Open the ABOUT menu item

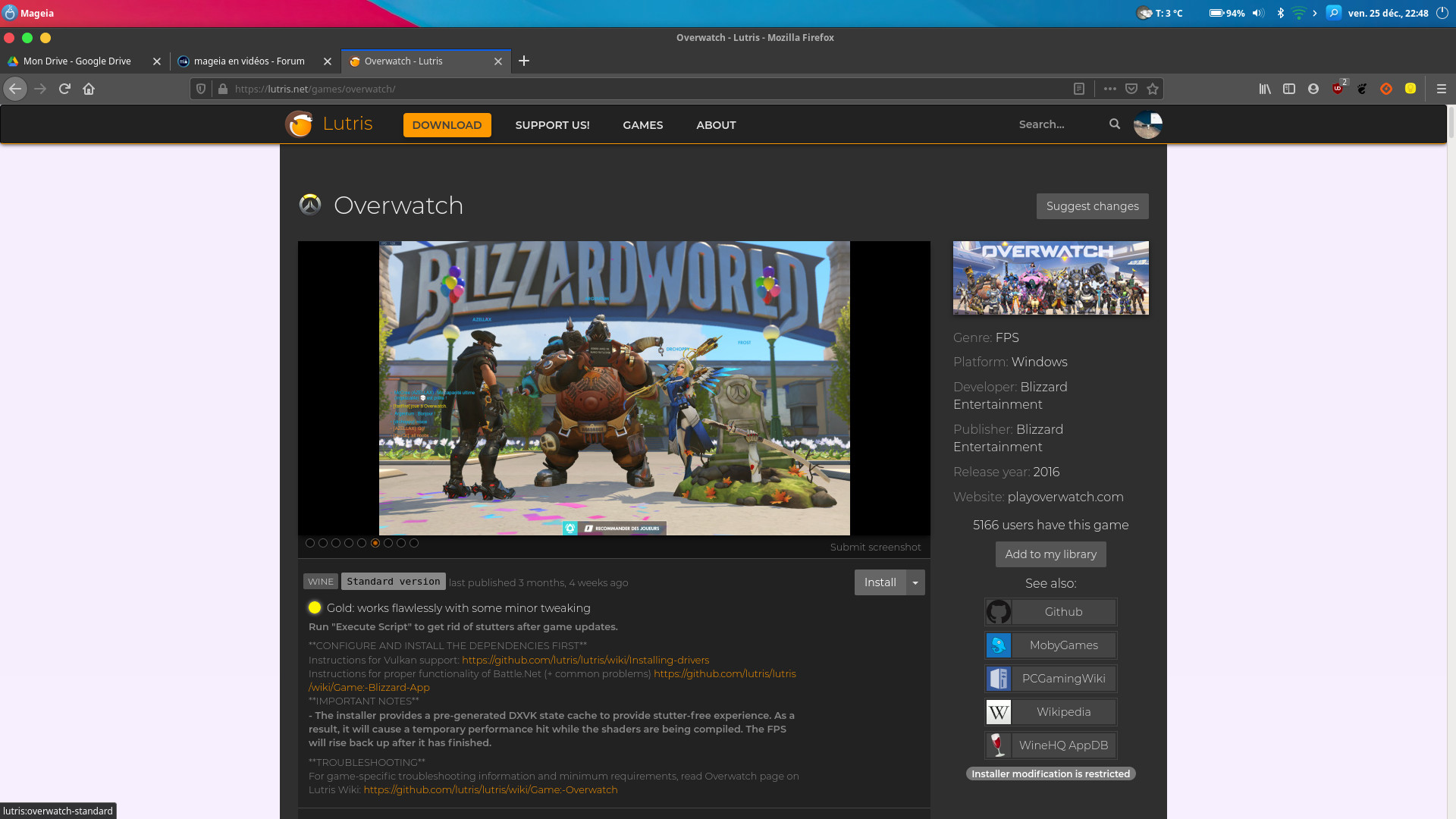coord(716,125)
